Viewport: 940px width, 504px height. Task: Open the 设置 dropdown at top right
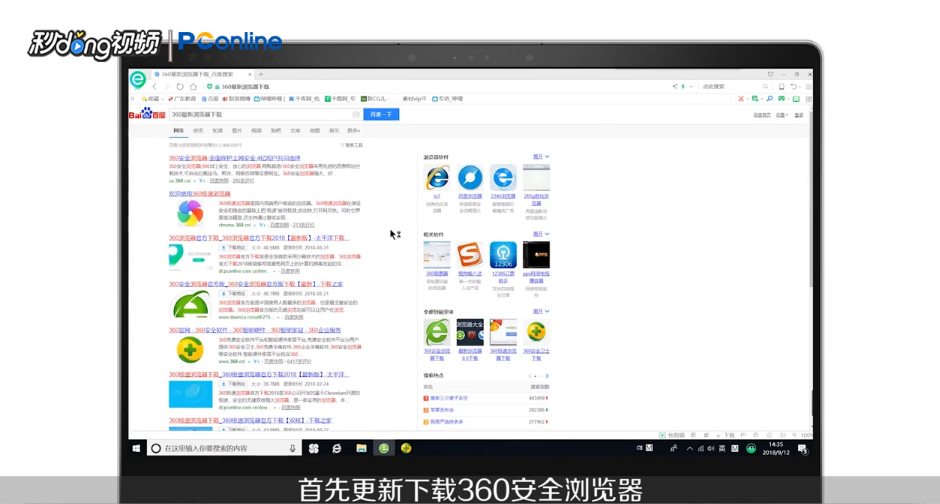click(x=782, y=115)
